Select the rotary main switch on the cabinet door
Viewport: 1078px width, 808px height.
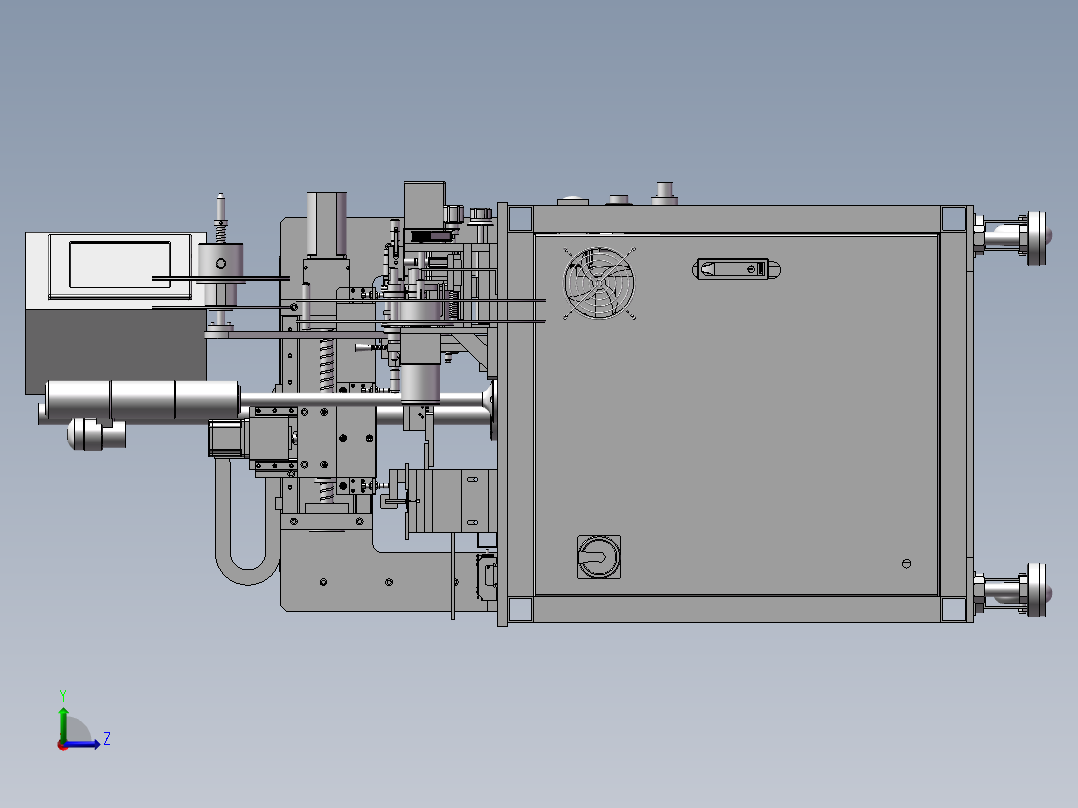point(599,556)
